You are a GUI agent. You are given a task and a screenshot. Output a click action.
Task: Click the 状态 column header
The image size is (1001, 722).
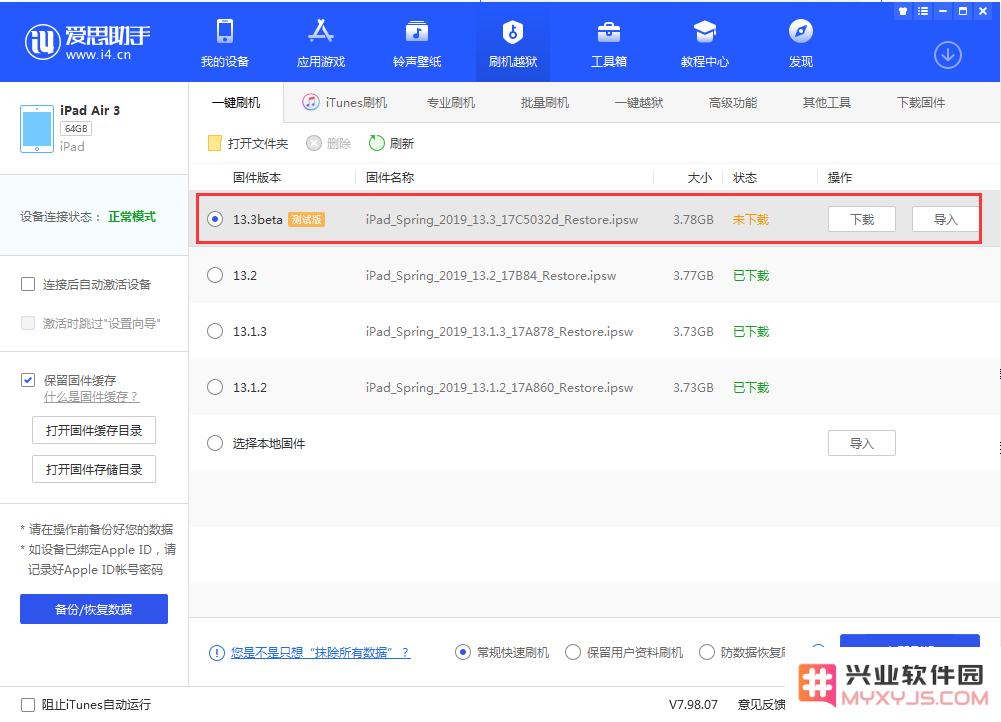745,177
